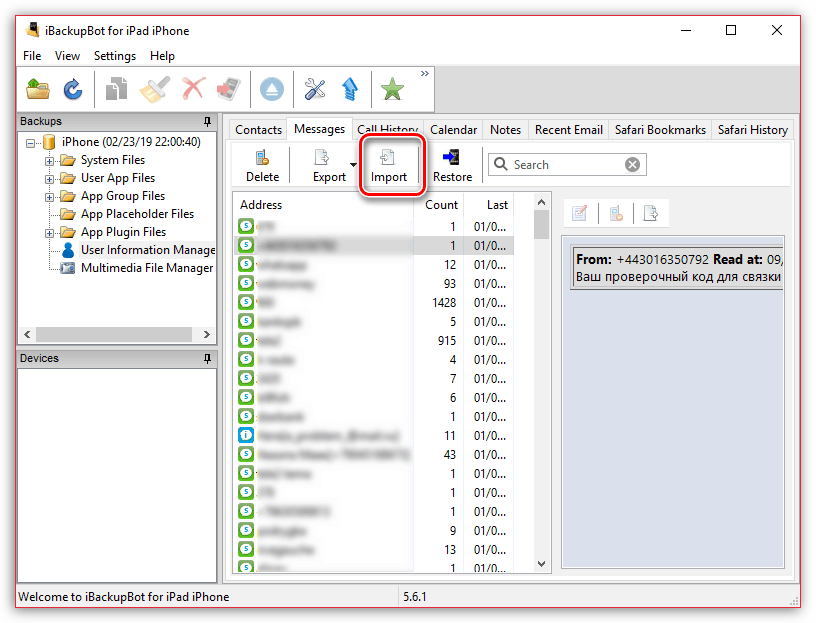Sort messages by Last column header

(489, 205)
